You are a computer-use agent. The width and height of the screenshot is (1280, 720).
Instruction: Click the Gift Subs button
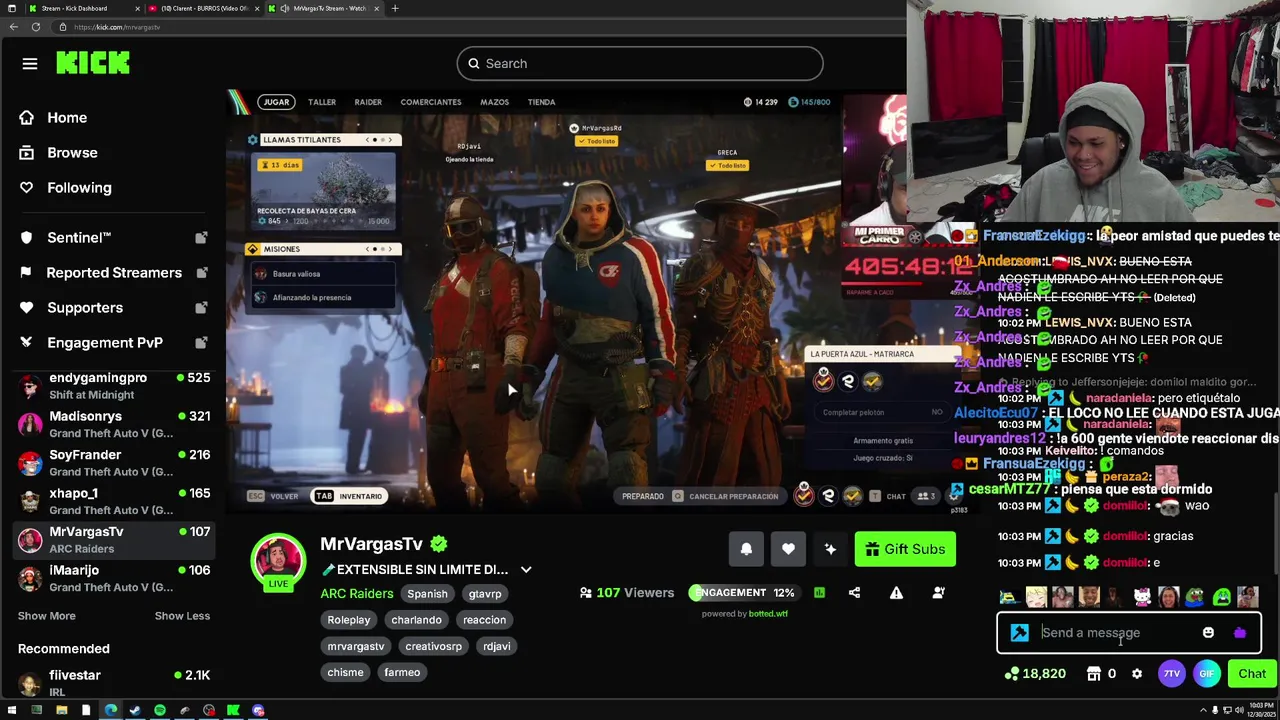[905, 549]
